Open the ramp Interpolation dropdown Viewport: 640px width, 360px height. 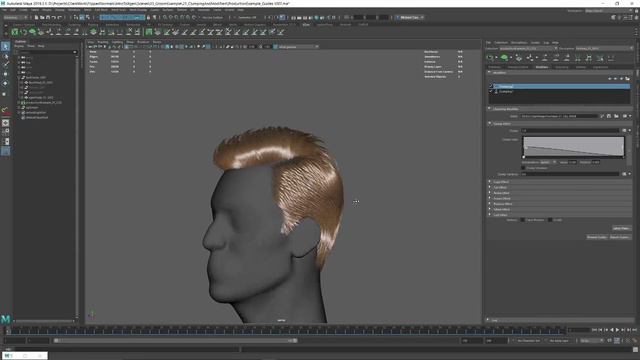[x=548, y=162]
